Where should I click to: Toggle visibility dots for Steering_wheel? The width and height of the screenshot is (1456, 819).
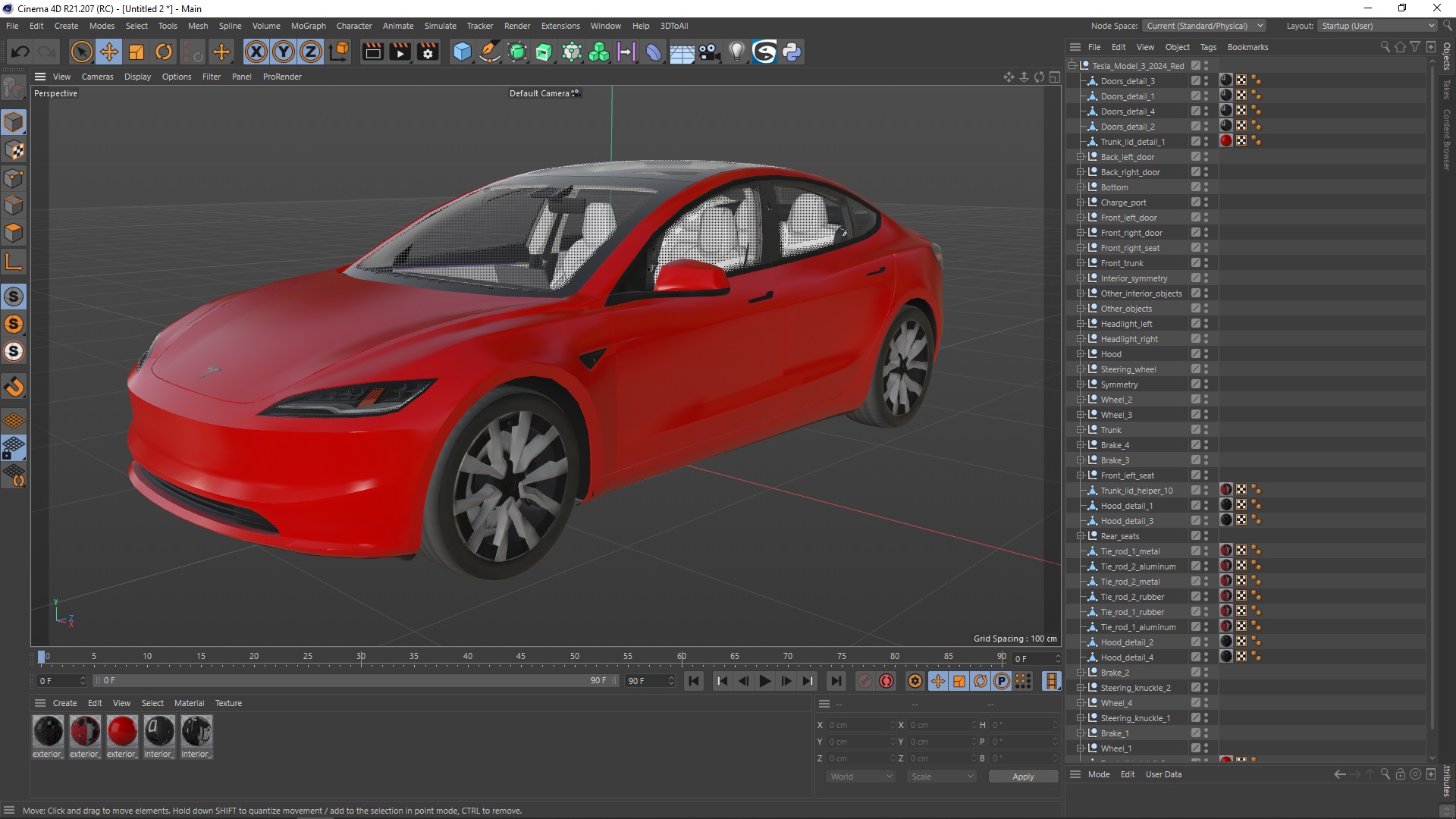point(1206,369)
